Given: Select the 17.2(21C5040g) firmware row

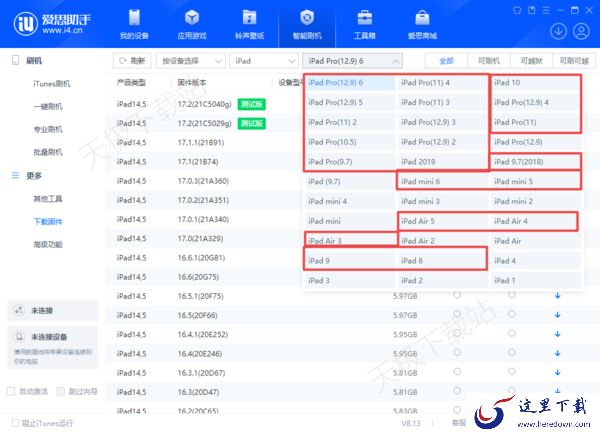Looking at the screenshot, I should (x=205, y=104).
